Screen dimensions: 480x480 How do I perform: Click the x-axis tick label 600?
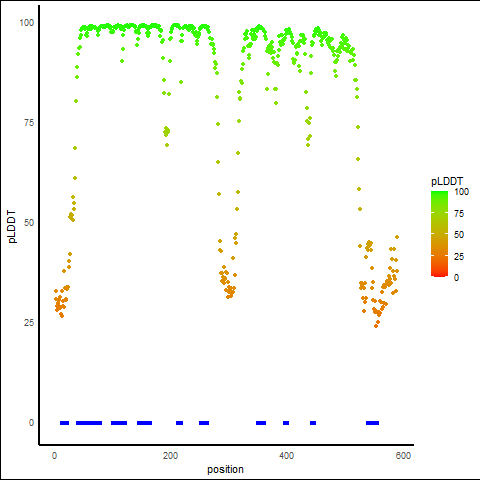click(x=403, y=456)
